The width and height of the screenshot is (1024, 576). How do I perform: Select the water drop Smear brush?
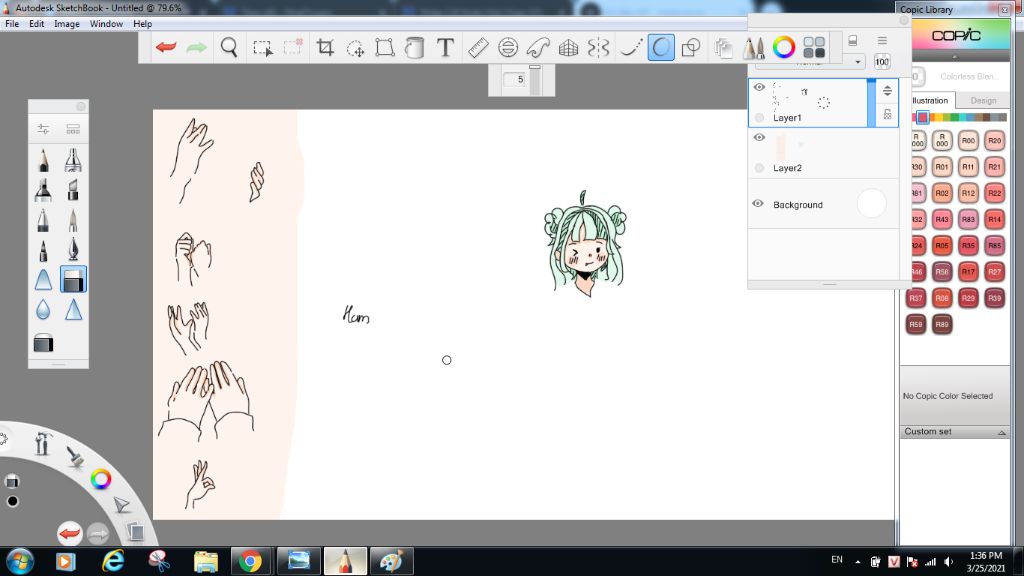click(43, 309)
